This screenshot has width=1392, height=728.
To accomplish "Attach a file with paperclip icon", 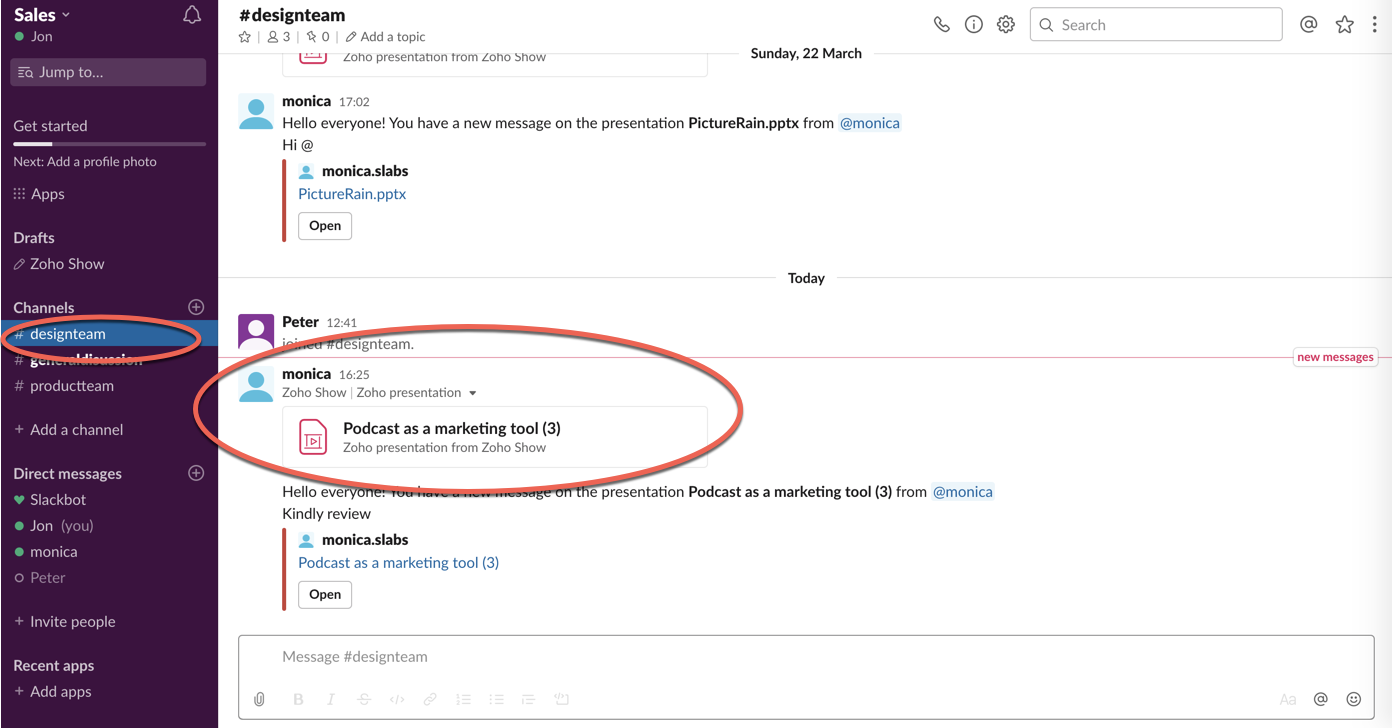I will point(259,699).
